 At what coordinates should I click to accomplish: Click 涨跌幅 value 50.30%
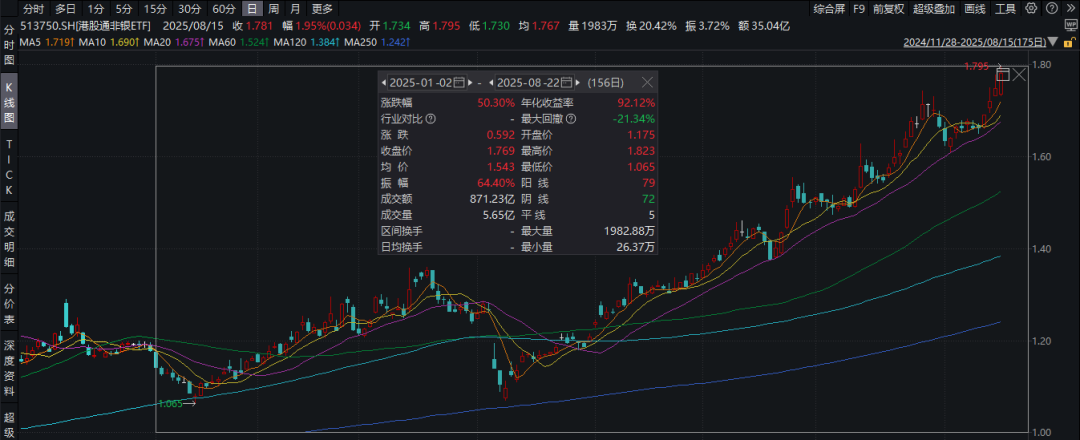point(496,103)
